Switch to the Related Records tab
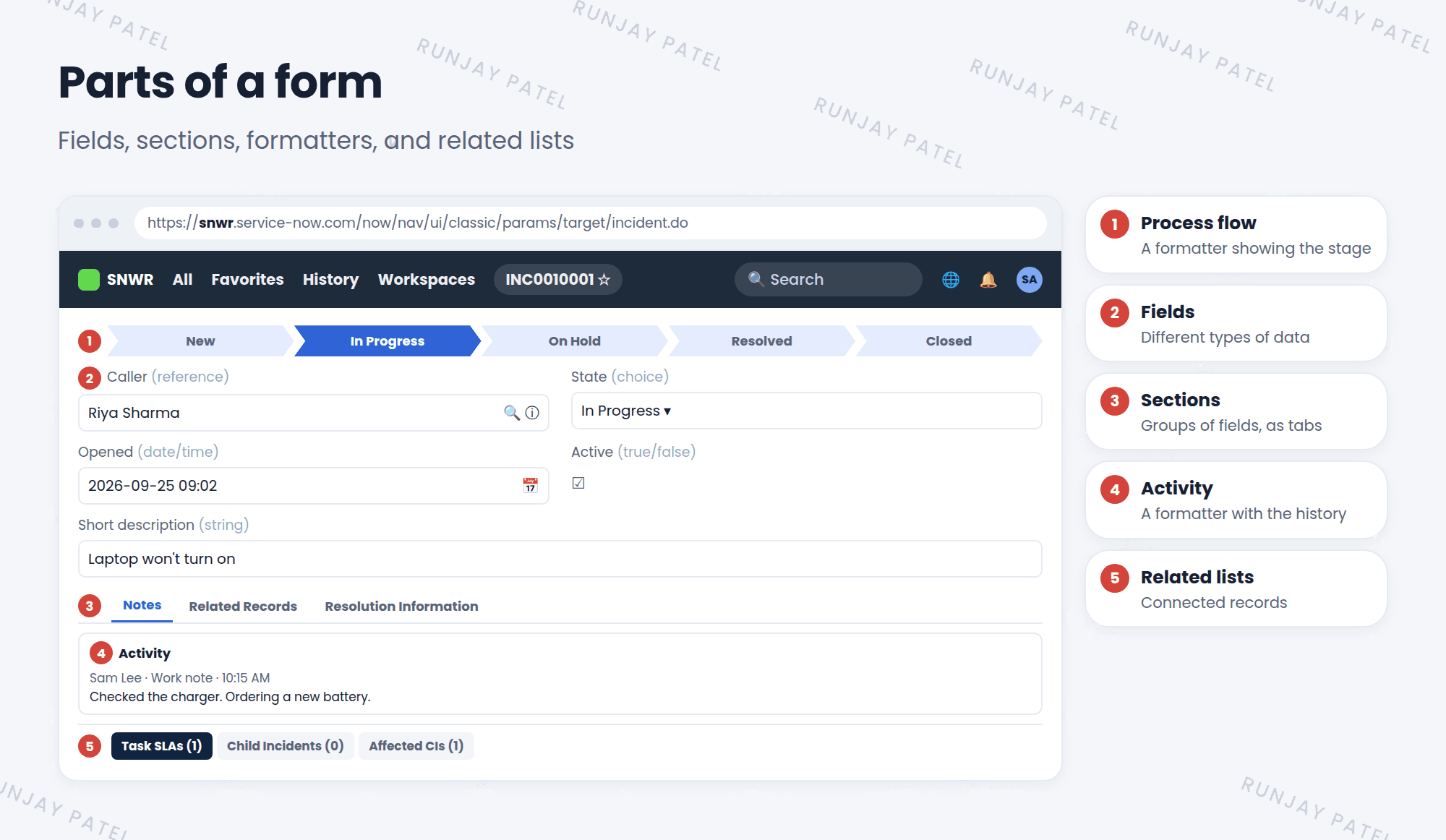Screen dimensions: 1446x840 pos(243,607)
